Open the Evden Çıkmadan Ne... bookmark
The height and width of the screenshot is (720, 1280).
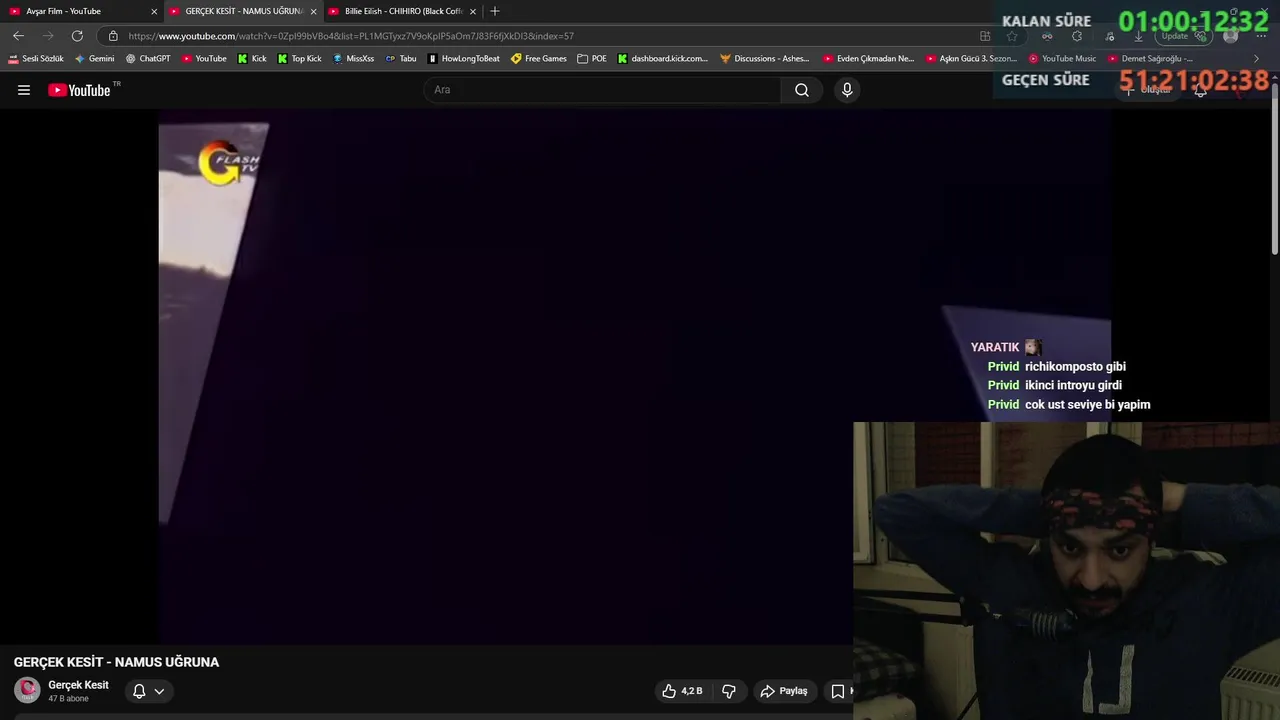[x=869, y=59]
